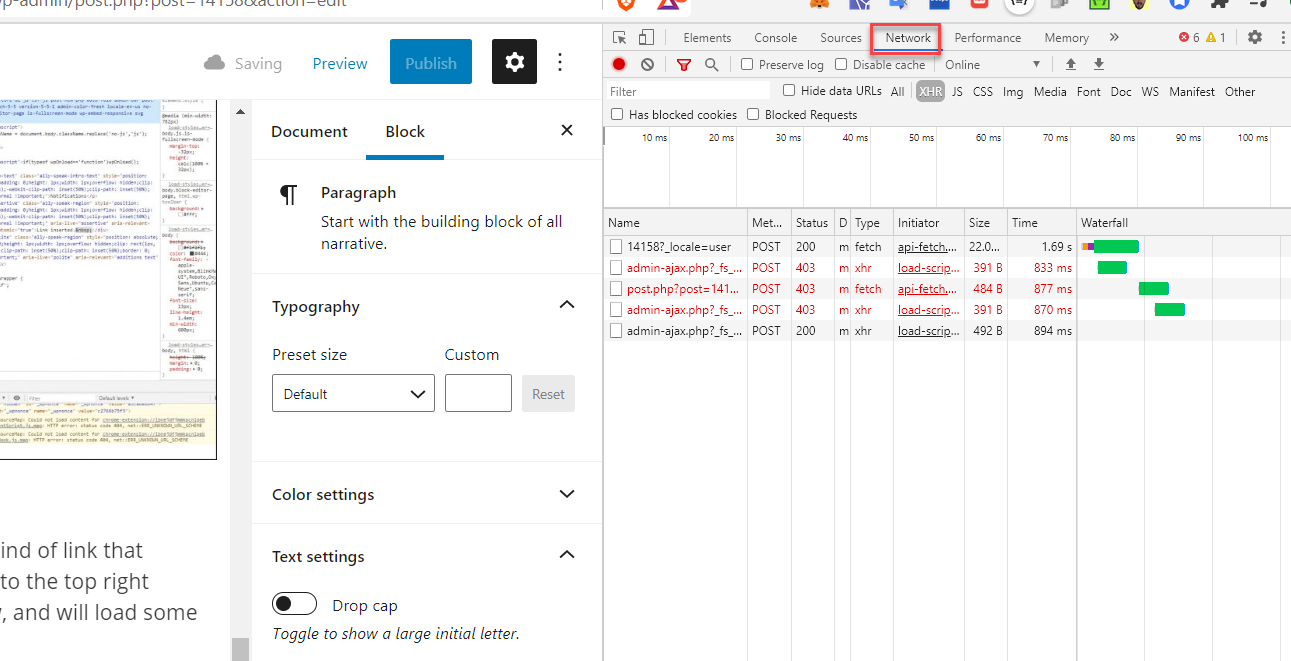1291x661 pixels.
Task: Import HAR file upload arrow icon
Action: tap(1071, 65)
